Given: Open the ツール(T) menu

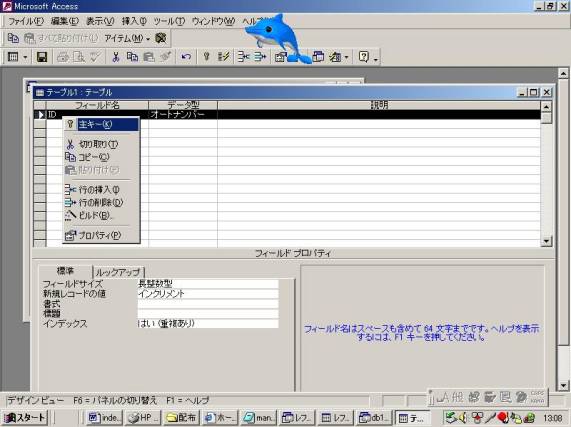Looking at the screenshot, I should [169, 21].
